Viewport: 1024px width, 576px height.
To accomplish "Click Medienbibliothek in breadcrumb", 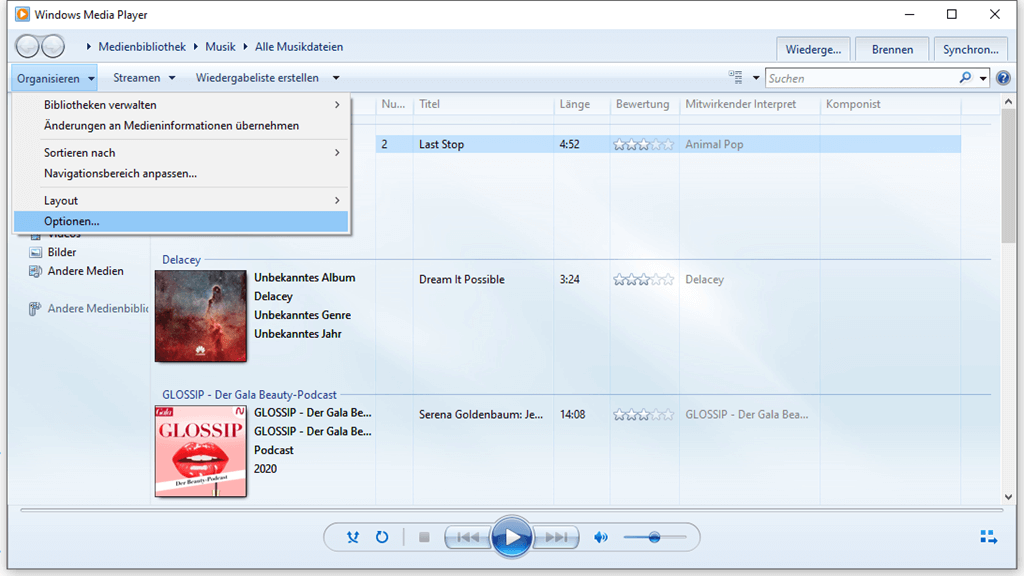I will [x=142, y=47].
